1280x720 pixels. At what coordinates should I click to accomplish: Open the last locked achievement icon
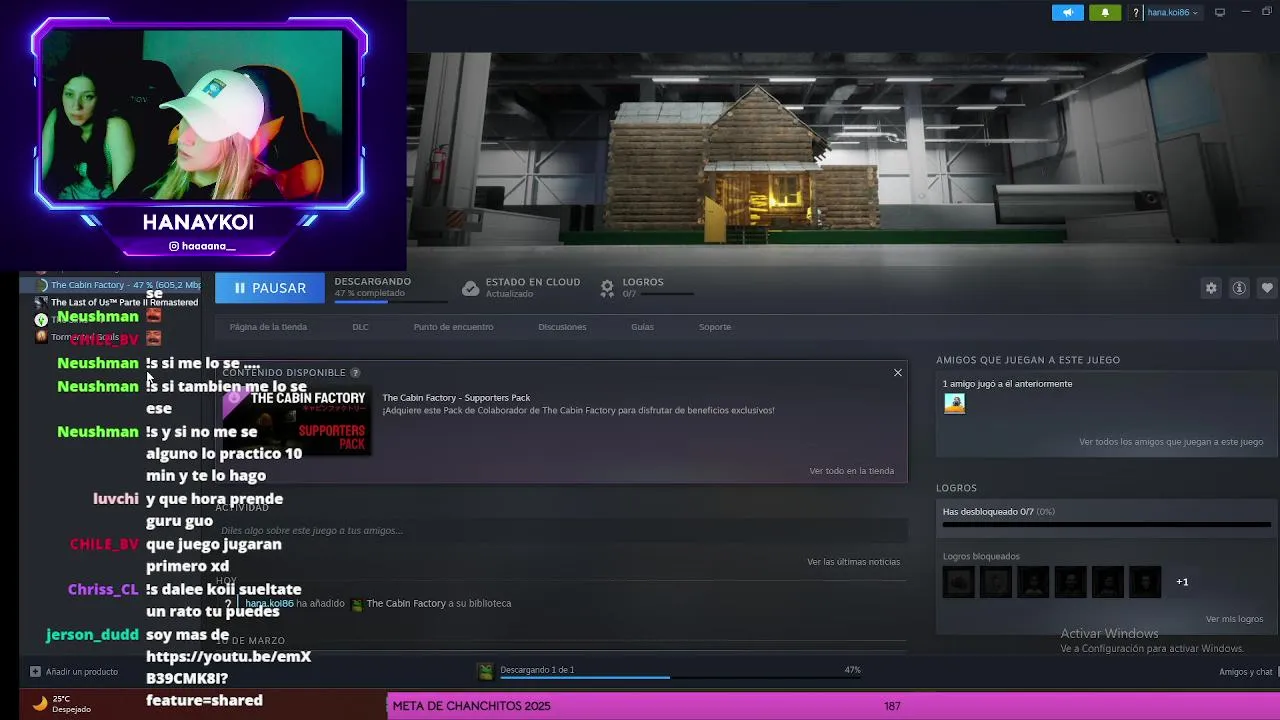pos(1145,582)
